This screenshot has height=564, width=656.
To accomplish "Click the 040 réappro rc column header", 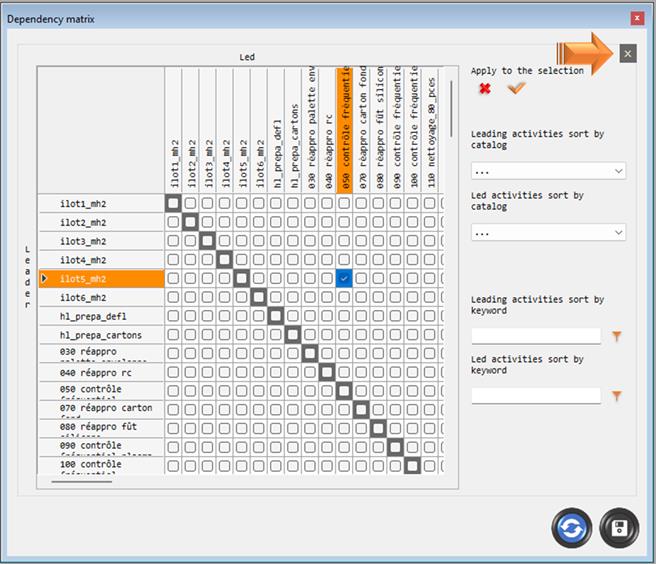I will point(327,130).
